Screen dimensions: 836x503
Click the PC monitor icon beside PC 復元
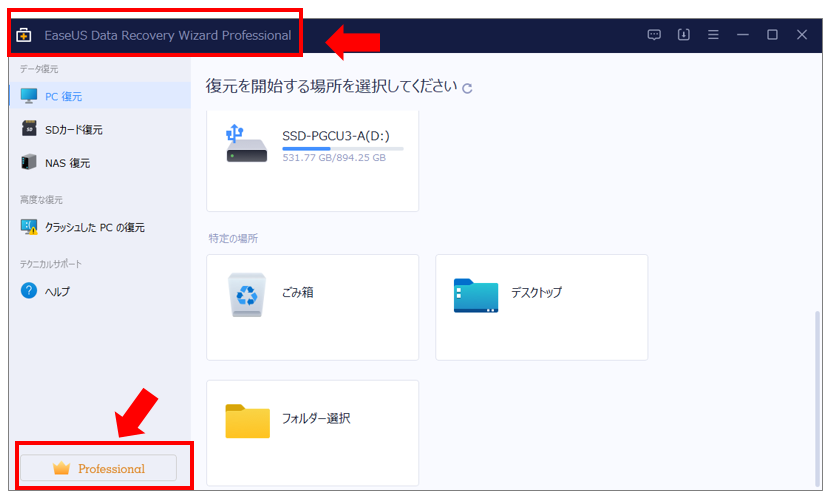click(29, 96)
